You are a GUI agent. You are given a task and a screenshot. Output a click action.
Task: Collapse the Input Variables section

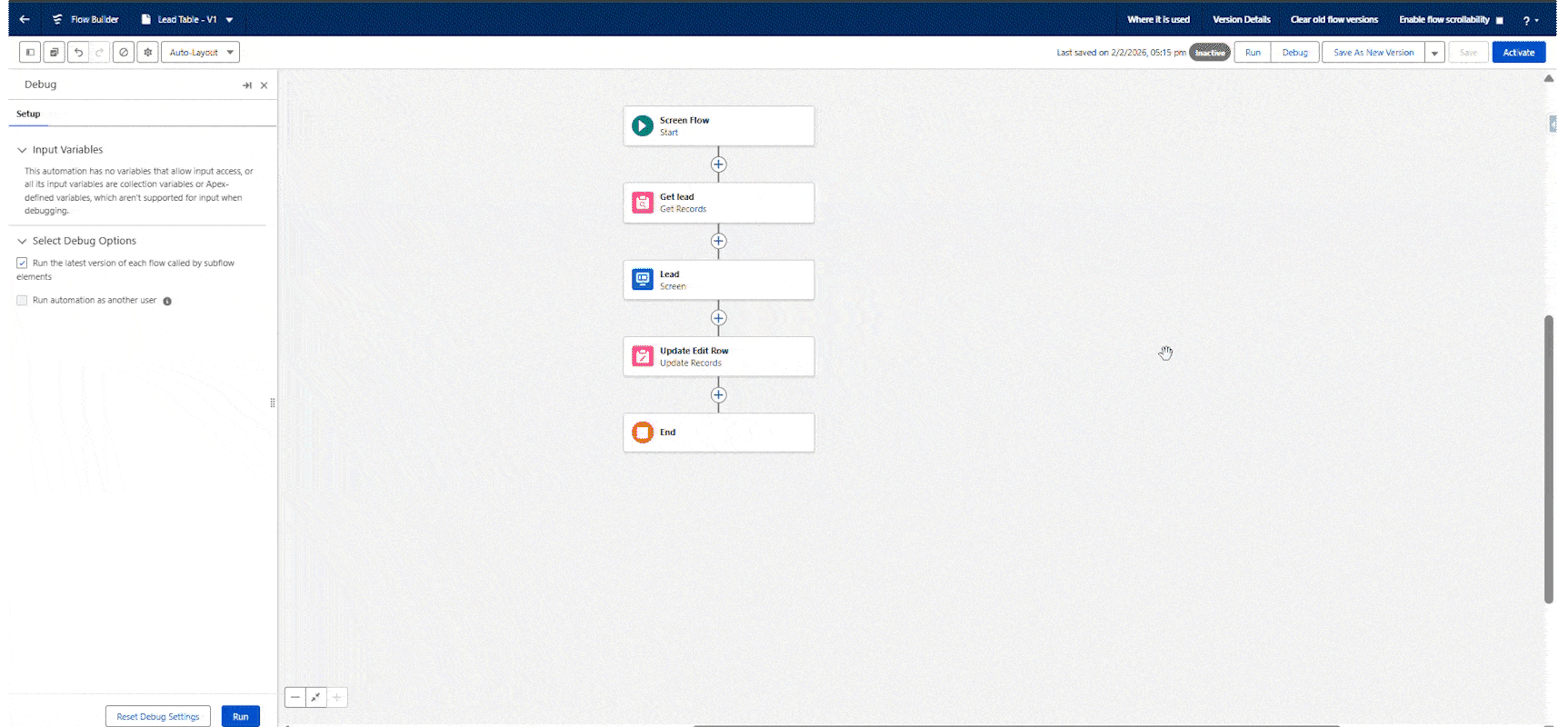pyautogui.click(x=23, y=150)
